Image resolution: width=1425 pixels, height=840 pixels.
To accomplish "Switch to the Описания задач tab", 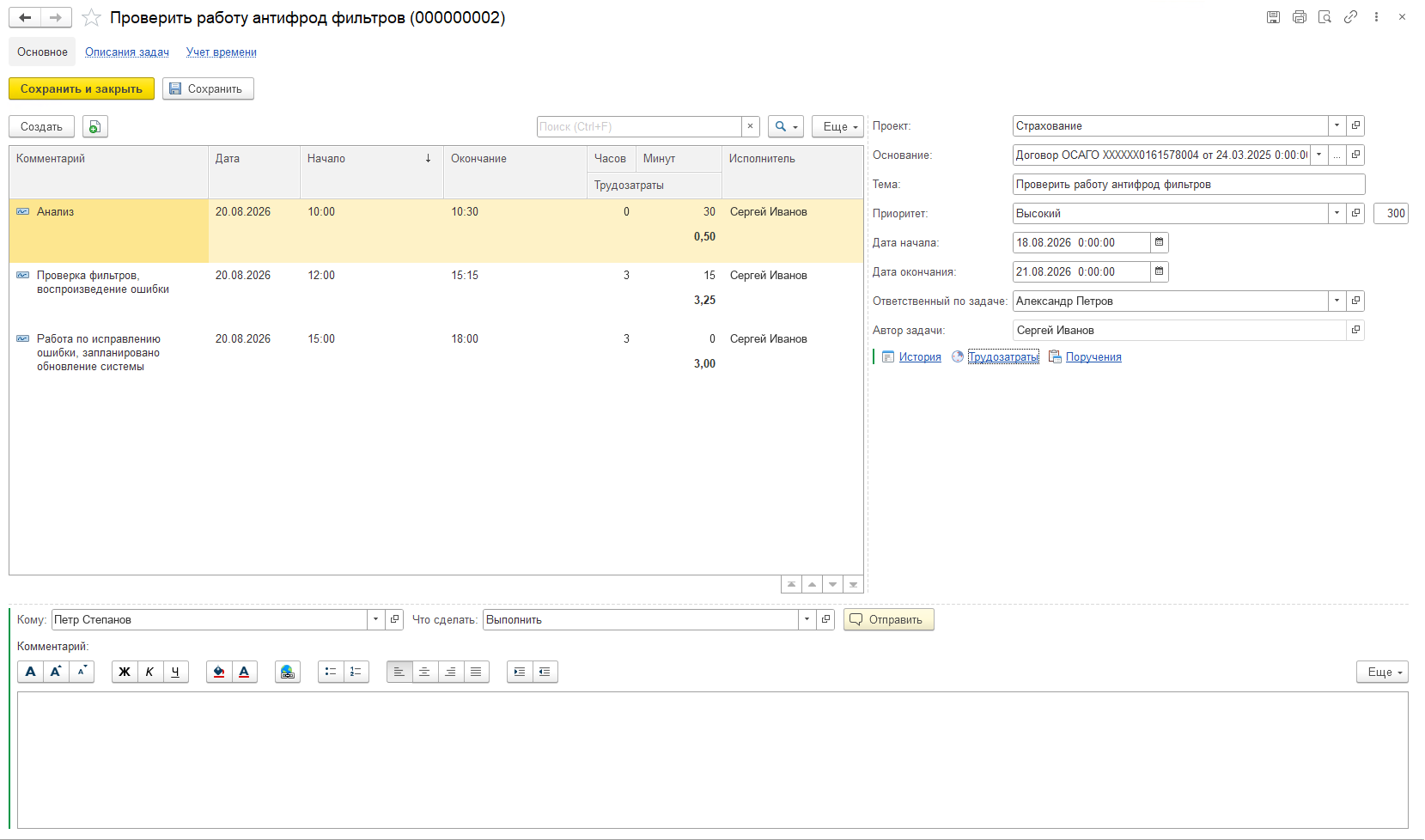I will [x=127, y=52].
